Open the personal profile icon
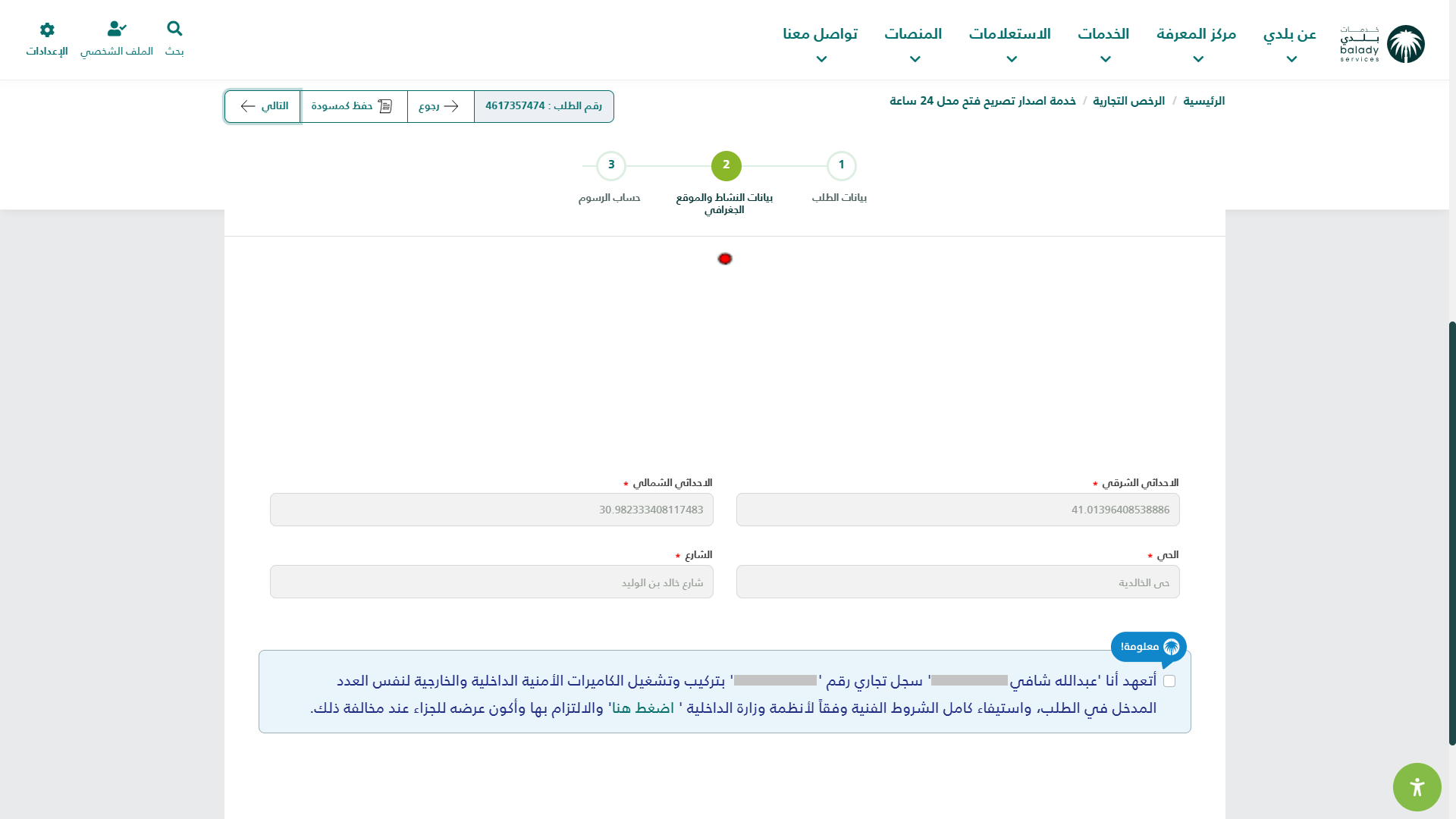This screenshot has width=1456, height=819. tap(117, 29)
